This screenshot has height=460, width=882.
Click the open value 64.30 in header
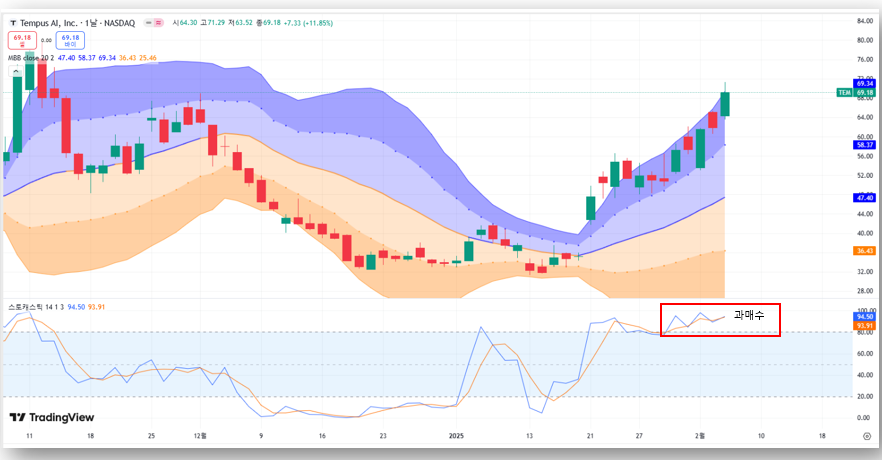[x=188, y=23]
